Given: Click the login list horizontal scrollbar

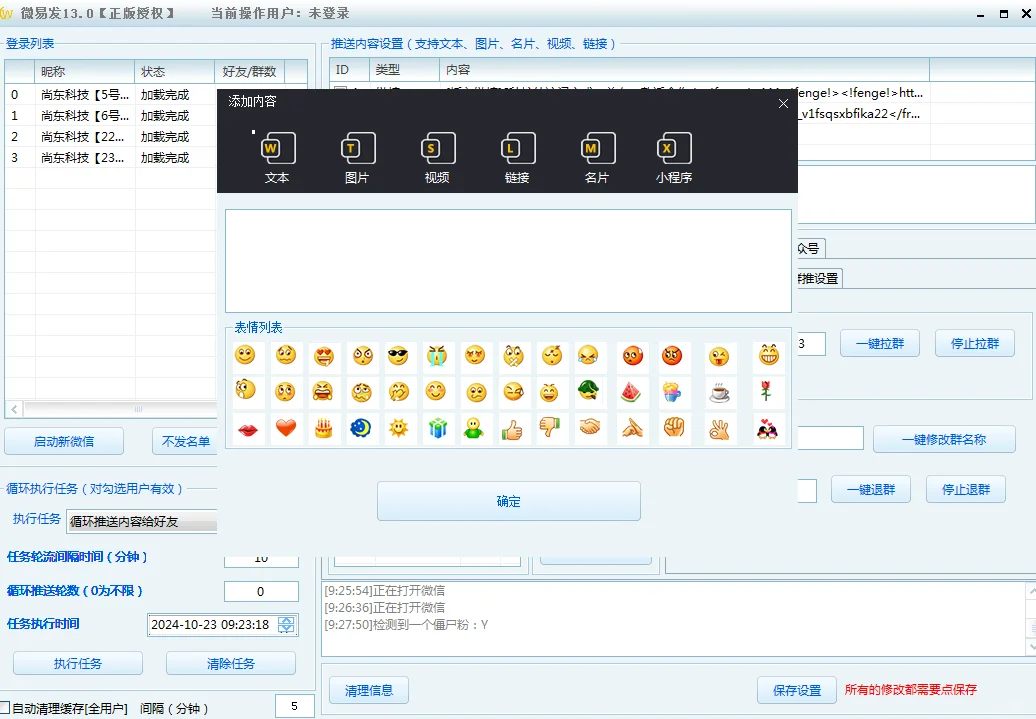Looking at the screenshot, I should (120, 409).
